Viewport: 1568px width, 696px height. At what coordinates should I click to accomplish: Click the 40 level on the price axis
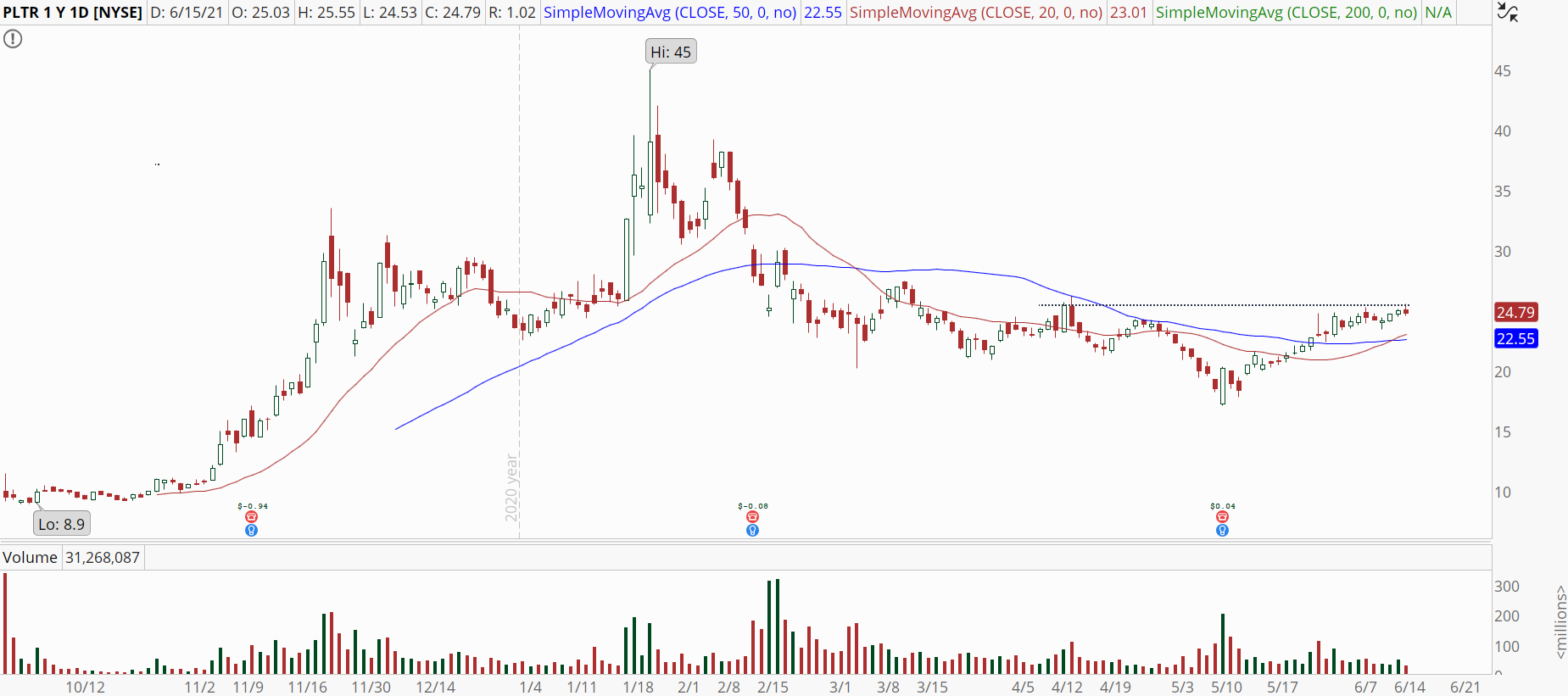(x=1503, y=131)
